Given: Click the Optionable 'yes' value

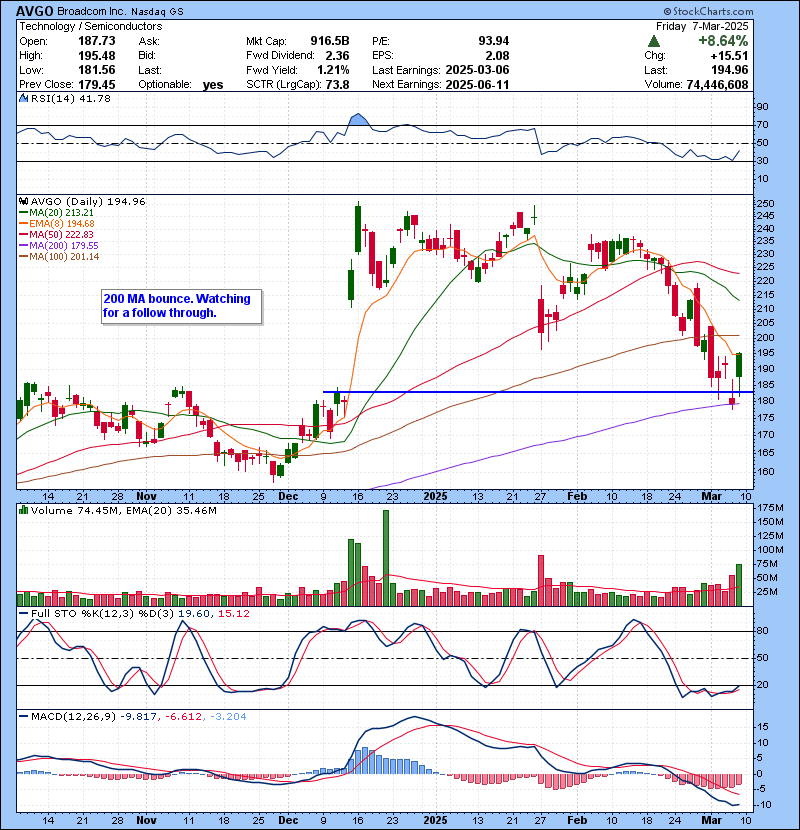Looking at the screenshot, I should coord(213,85).
